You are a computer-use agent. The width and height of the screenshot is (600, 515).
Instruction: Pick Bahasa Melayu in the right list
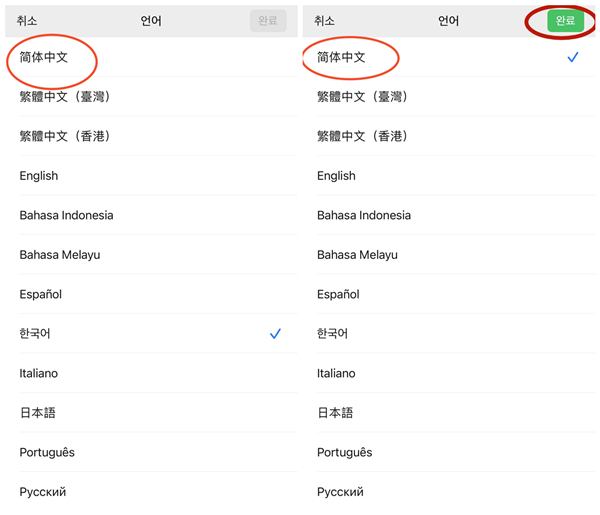click(358, 255)
